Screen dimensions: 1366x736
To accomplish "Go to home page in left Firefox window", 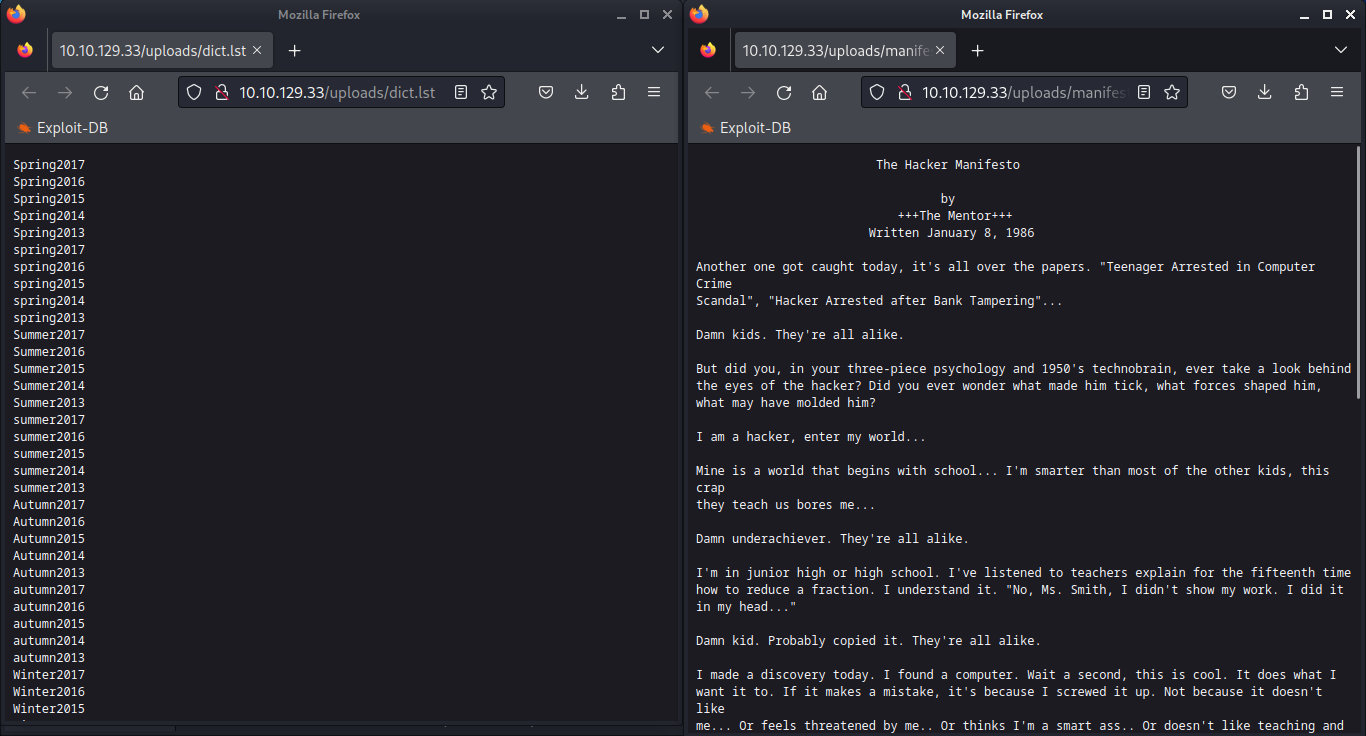I will coord(137,93).
